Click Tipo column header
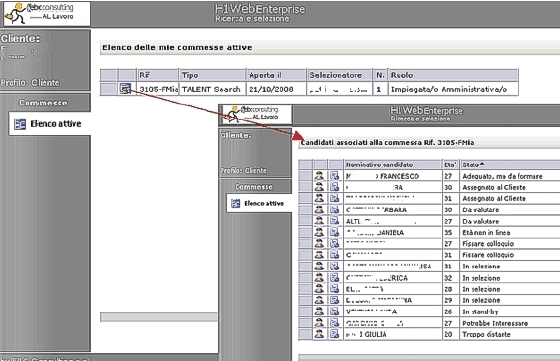Viewport: 560px width, 361px height. [212, 75]
